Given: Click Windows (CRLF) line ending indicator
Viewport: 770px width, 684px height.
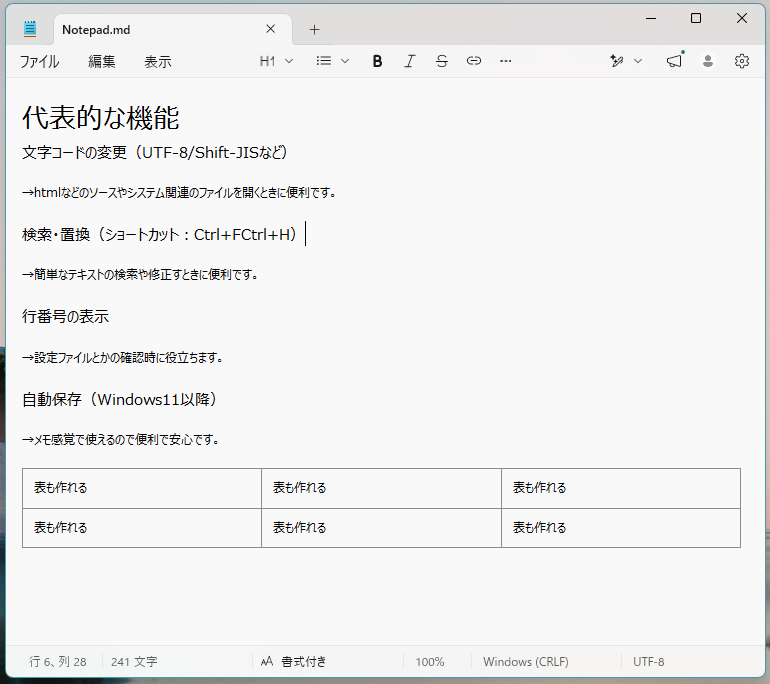Looking at the screenshot, I should pyautogui.click(x=525, y=661).
